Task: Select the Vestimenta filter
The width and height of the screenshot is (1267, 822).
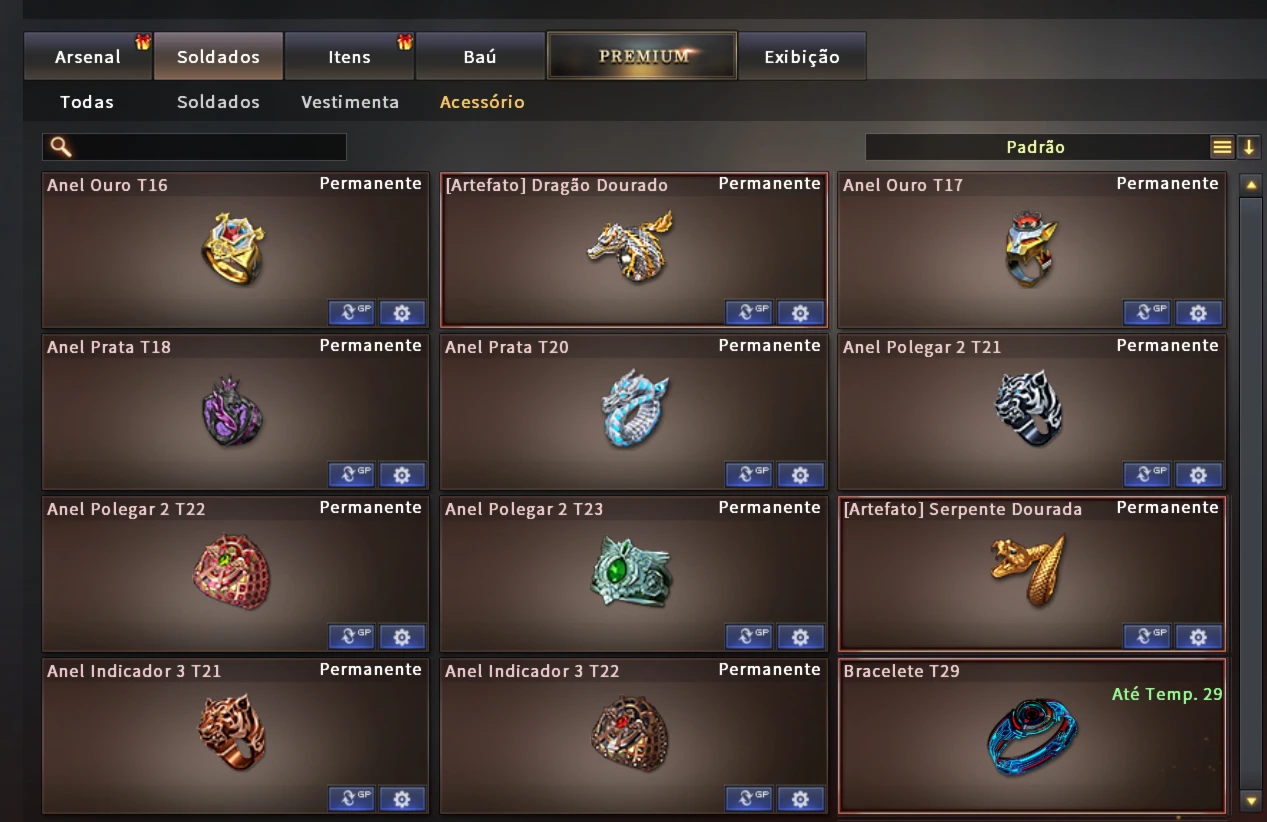Action: 350,102
